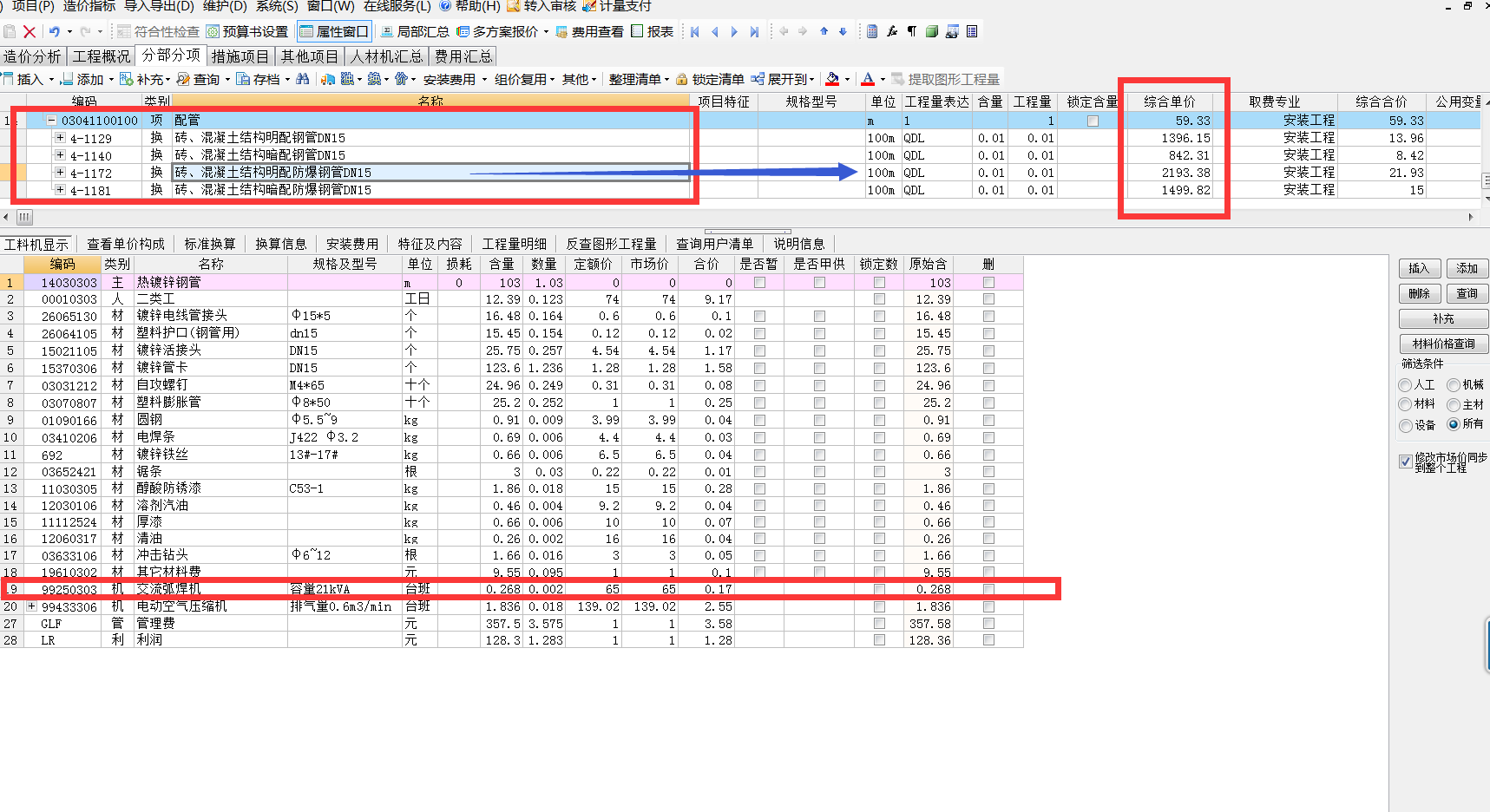
Task: Open the 帮助(H) help menu
Action: [469, 6]
